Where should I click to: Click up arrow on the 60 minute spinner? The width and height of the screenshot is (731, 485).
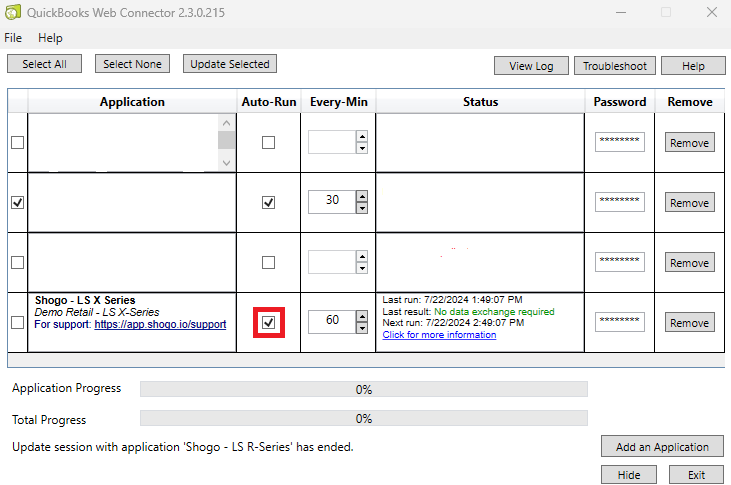pyautogui.click(x=362, y=317)
